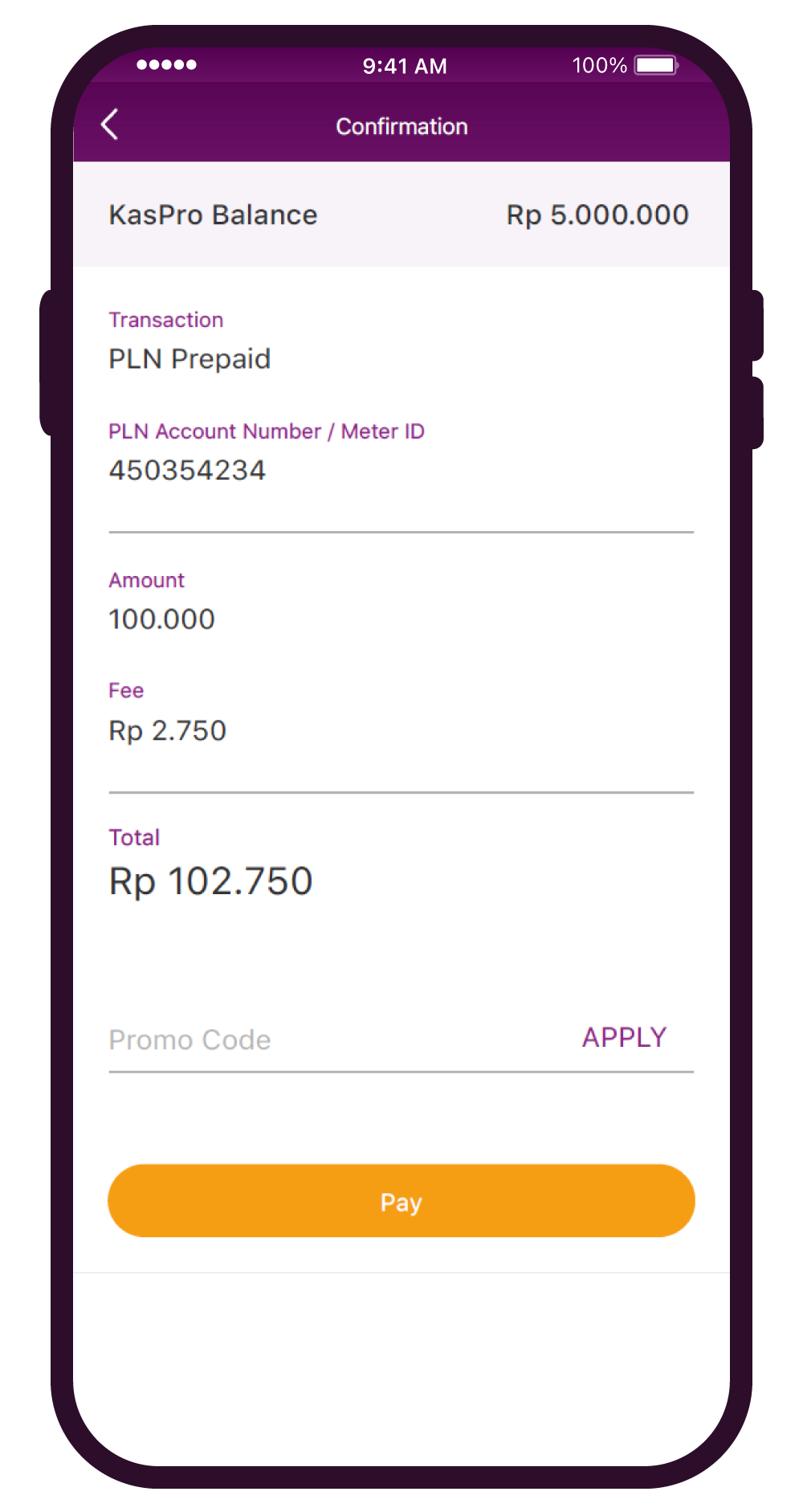Tap the 100% battery percentage text
803x1512 pixels.
[599, 65]
